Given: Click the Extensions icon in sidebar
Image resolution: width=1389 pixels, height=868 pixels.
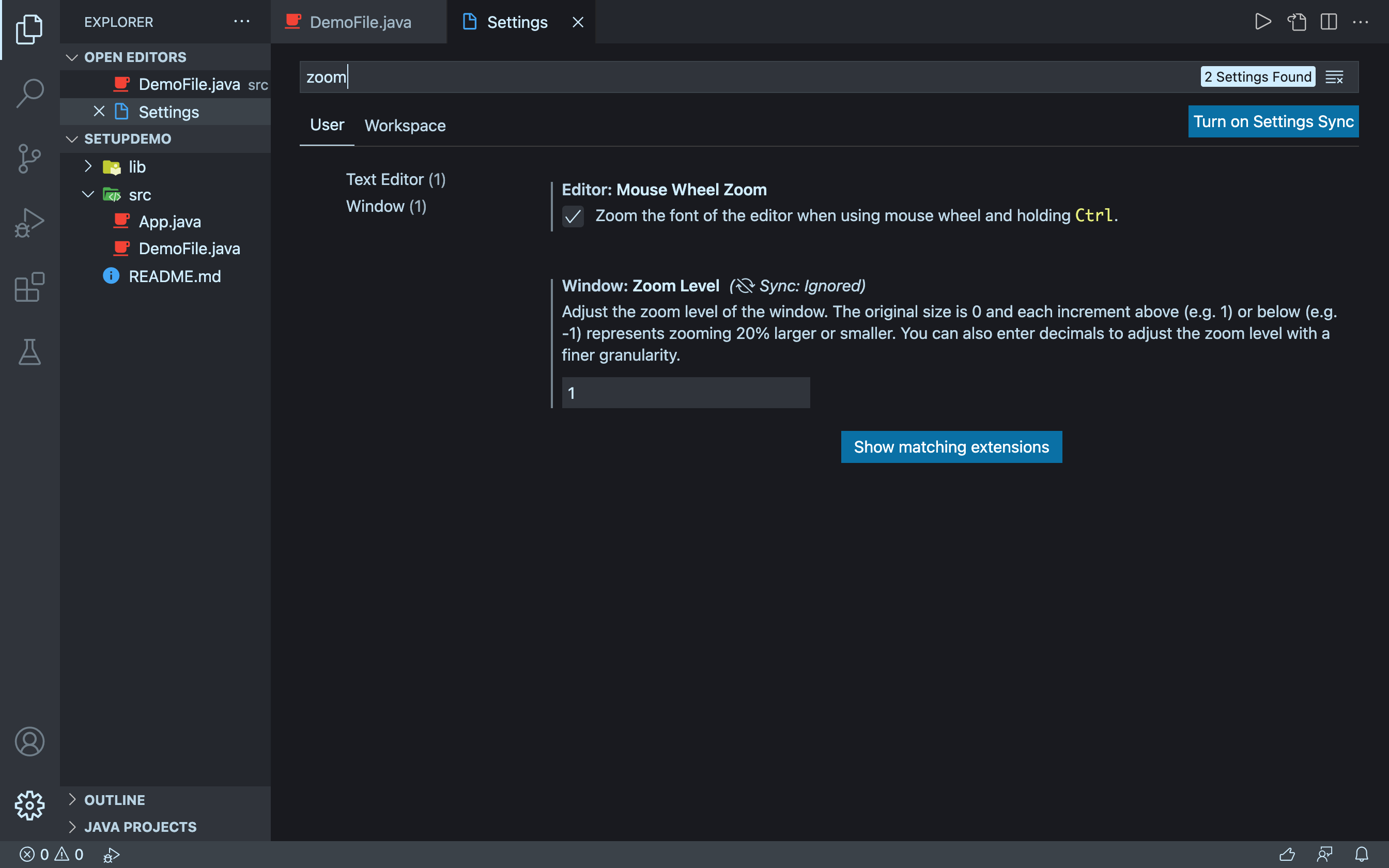Looking at the screenshot, I should (29, 289).
